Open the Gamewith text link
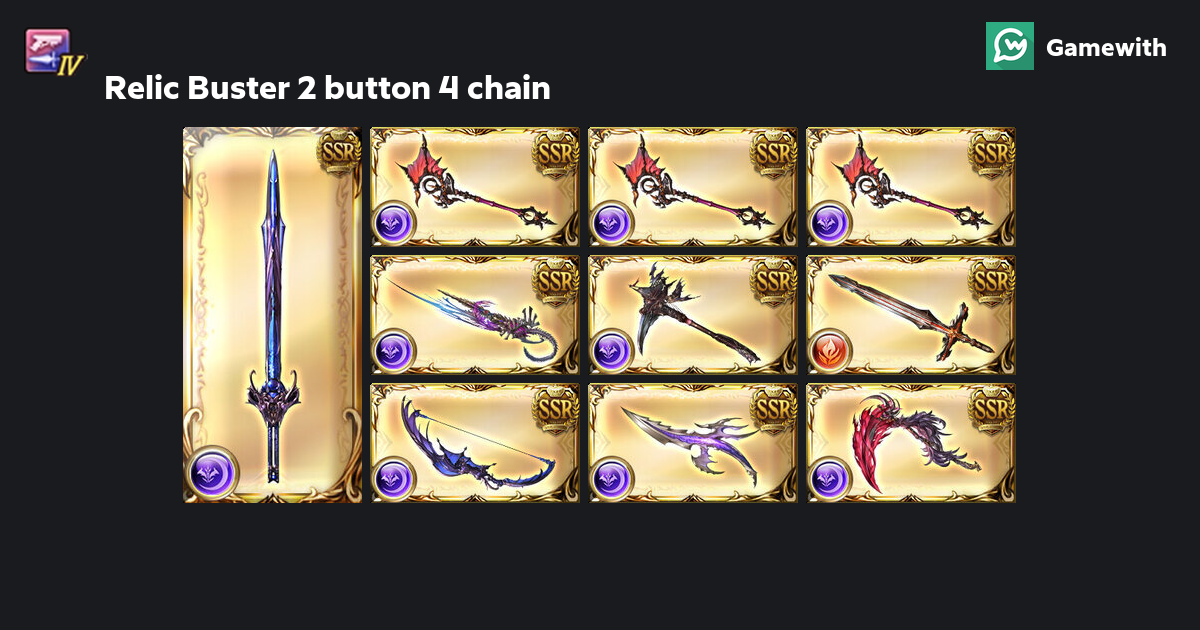Viewport: 1200px width, 630px height. [x=1106, y=47]
